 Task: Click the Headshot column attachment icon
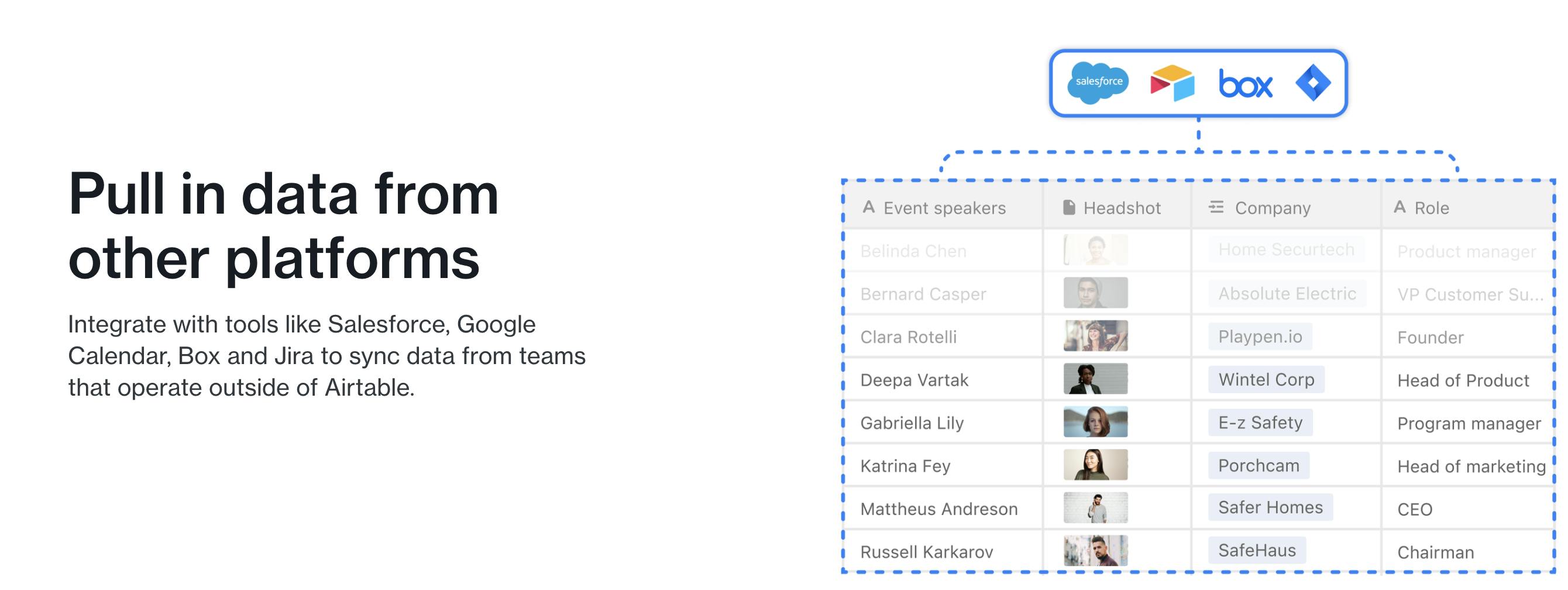click(x=1068, y=208)
